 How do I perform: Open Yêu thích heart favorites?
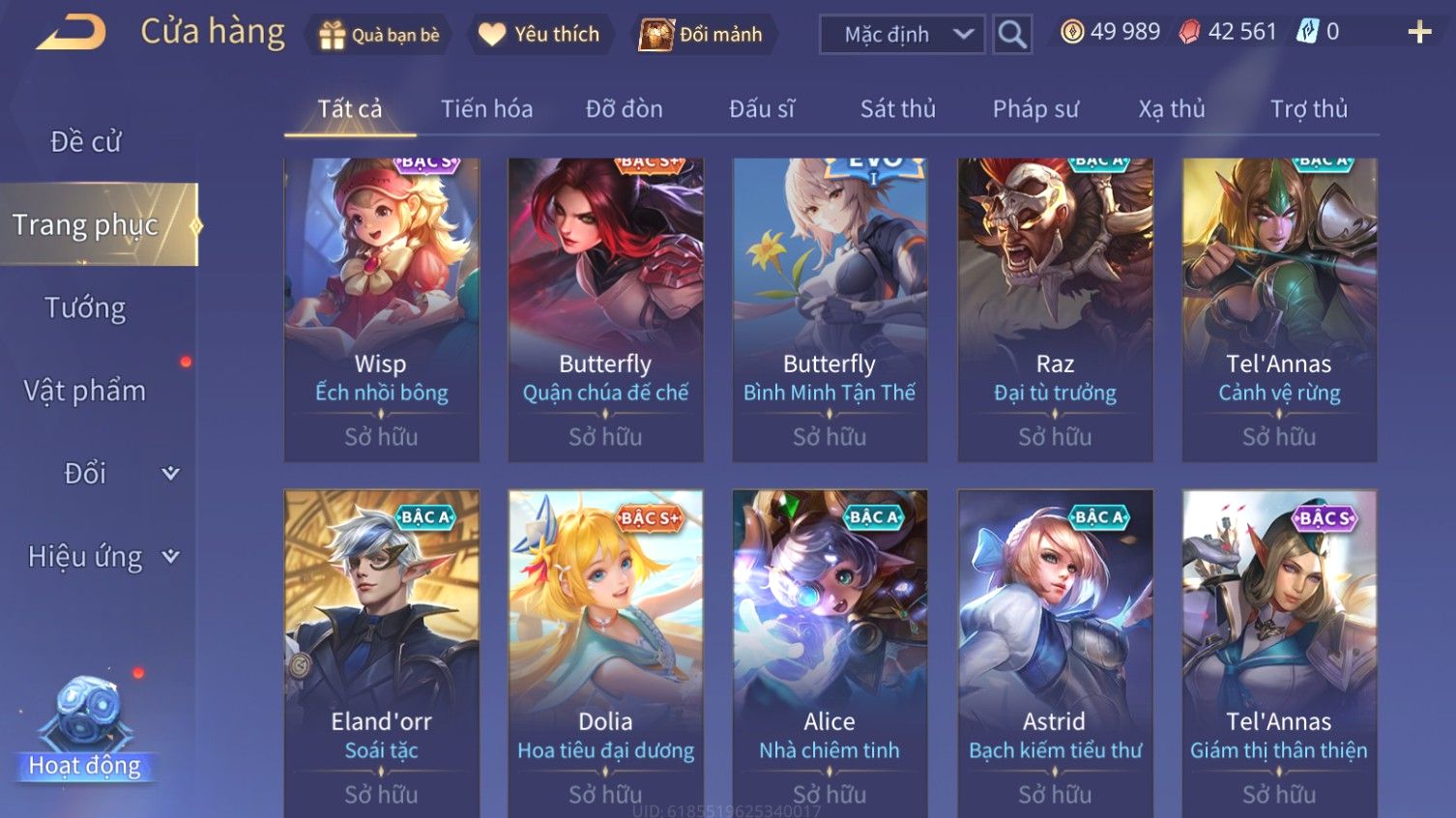point(492,35)
